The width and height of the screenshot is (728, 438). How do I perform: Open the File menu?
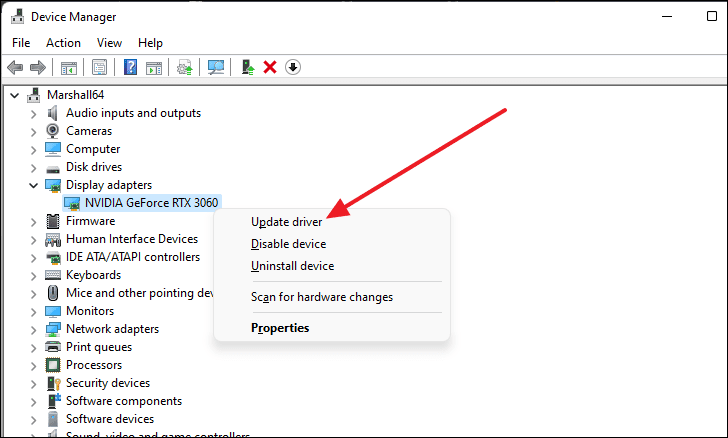pyautogui.click(x=21, y=43)
